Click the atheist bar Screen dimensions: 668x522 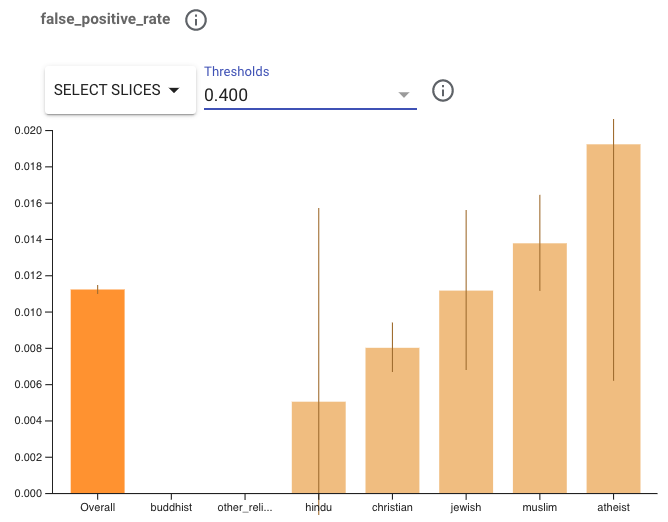tap(613, 318)
